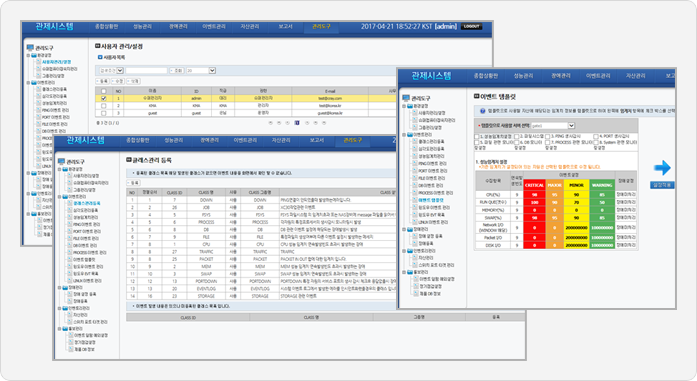Uncheck the admin row checkbox
This screenshot has width=697, height=381.
click(104, 98)
